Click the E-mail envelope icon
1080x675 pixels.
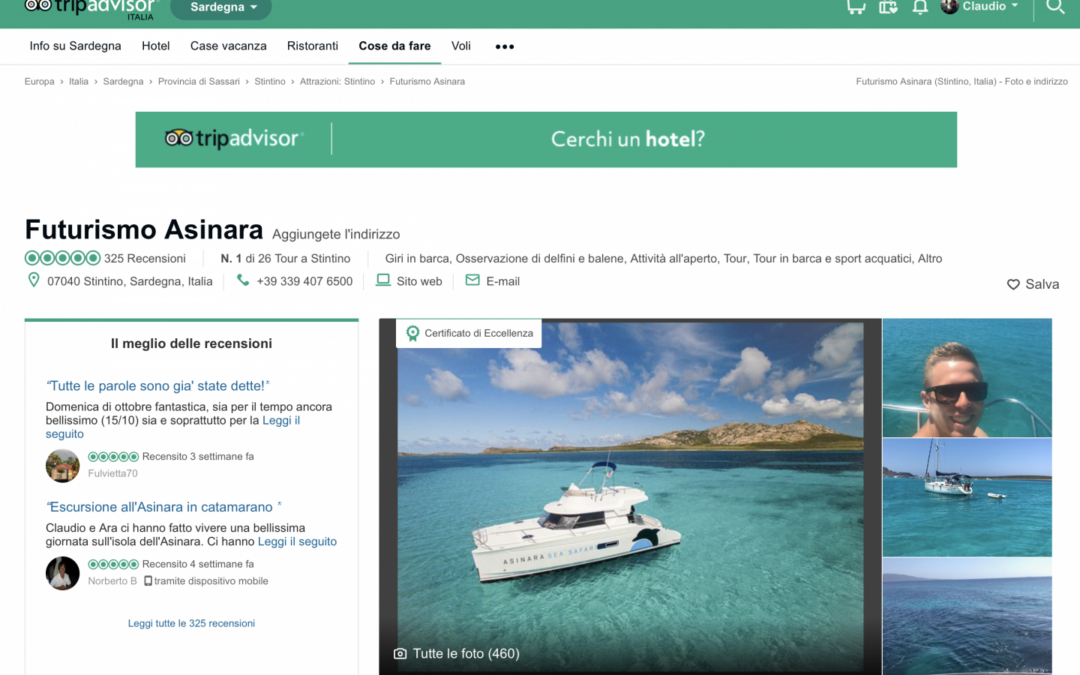click(472, 280)
